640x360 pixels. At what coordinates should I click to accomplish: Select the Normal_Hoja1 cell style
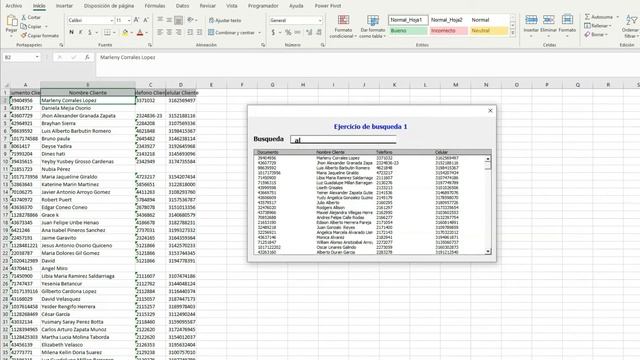[408, 20]
